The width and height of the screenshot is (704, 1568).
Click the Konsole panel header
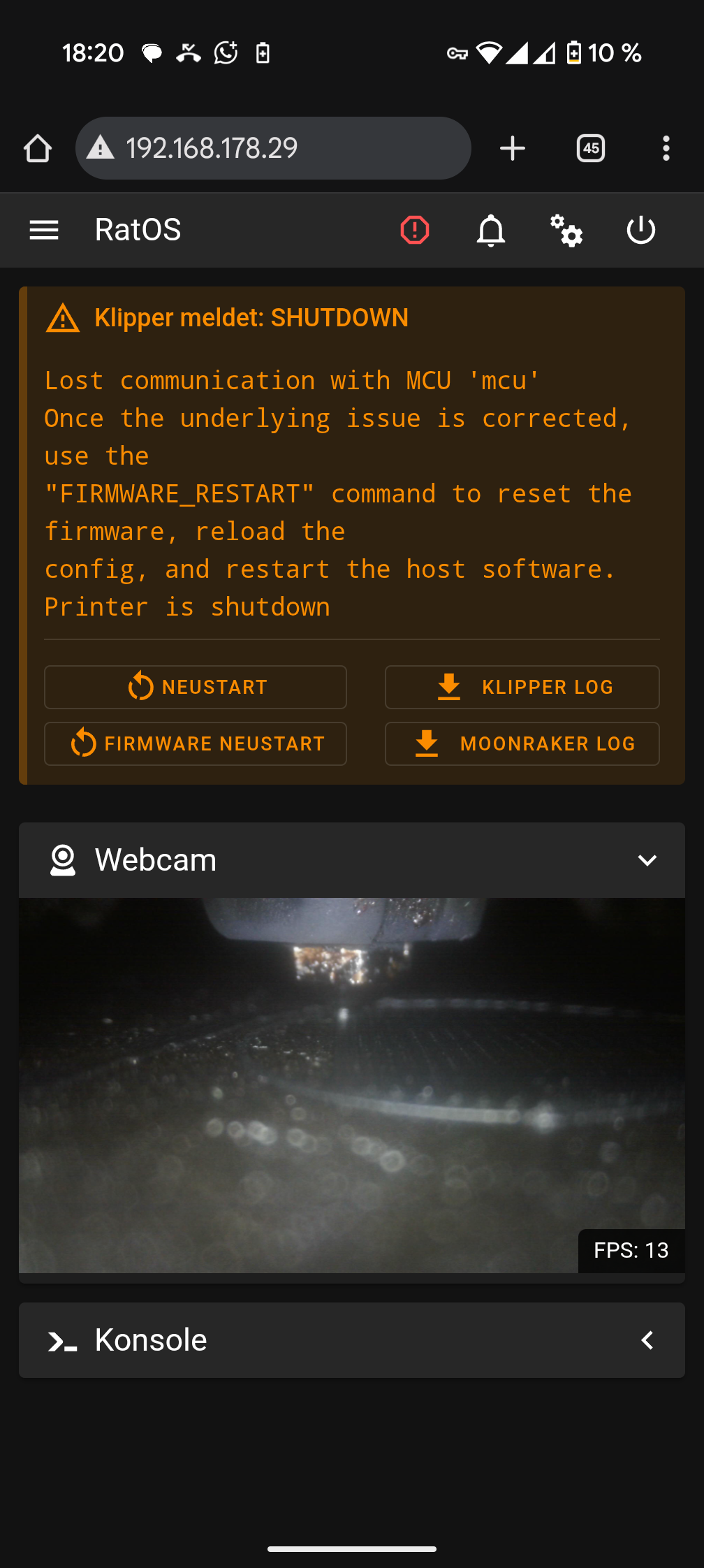352,1340
